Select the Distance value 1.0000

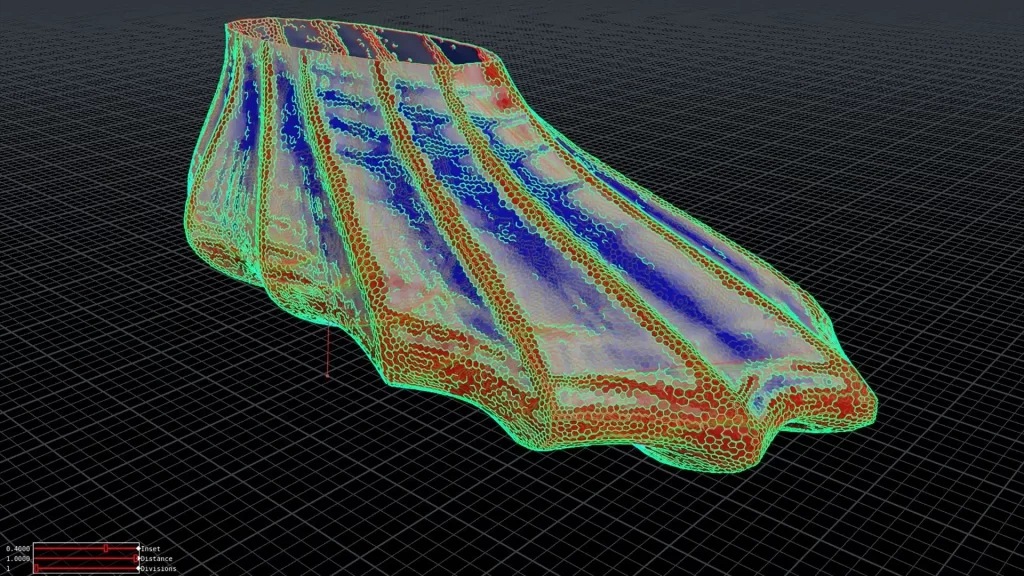[x=17, y=558]
